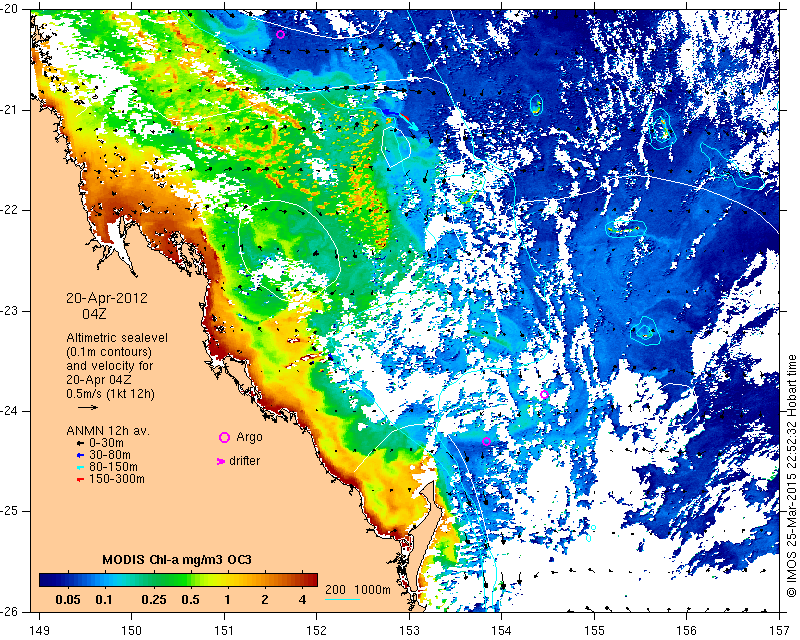The width and height of the screenshot is (800, 640).
Task: Click the '80-150m' depth label
Action: 113,467
